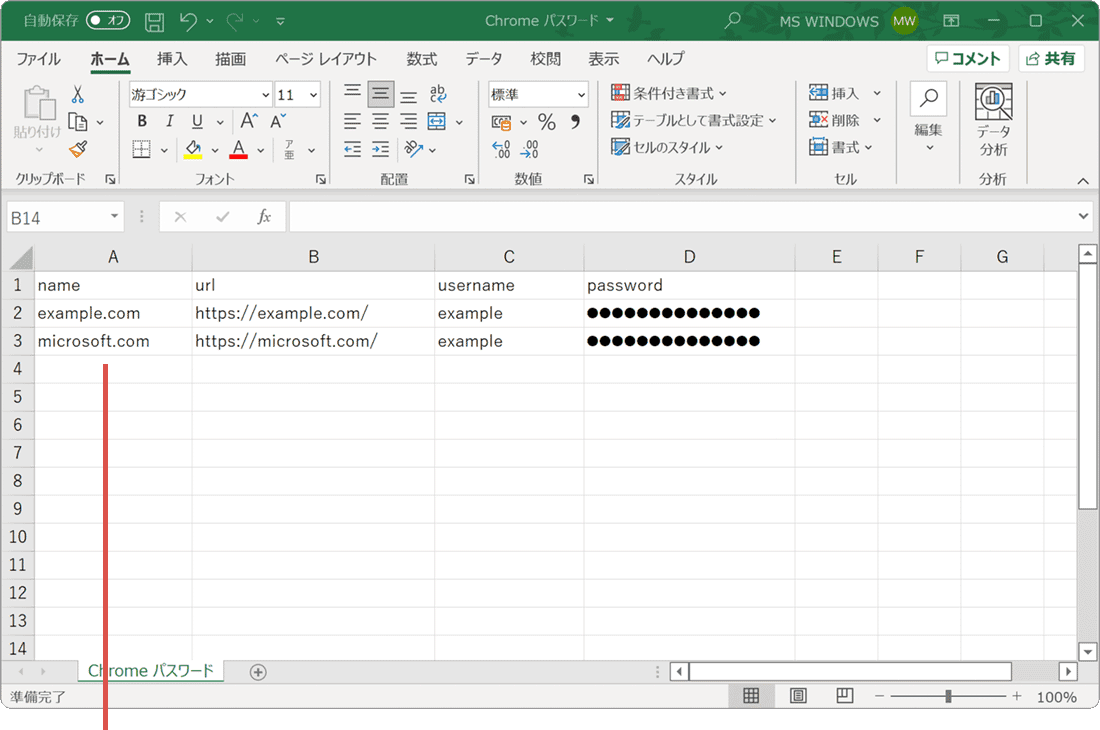Click the Copy icon

tap(78, 122)
